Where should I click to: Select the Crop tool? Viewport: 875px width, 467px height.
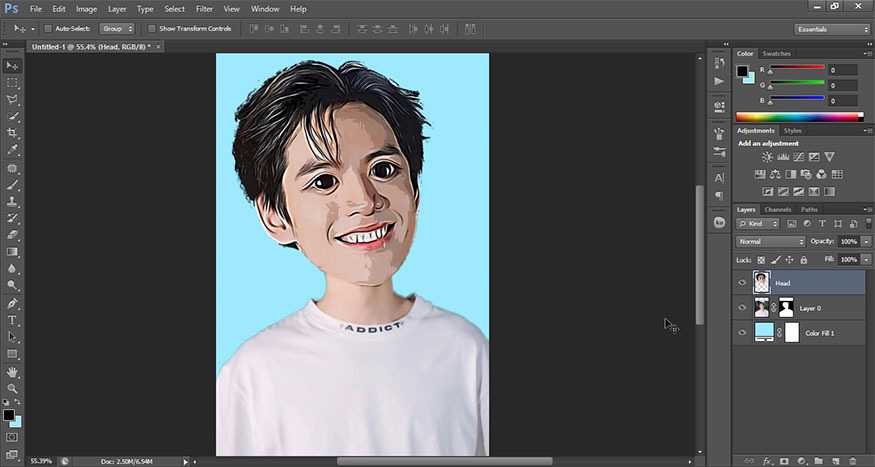click(13, 133)
